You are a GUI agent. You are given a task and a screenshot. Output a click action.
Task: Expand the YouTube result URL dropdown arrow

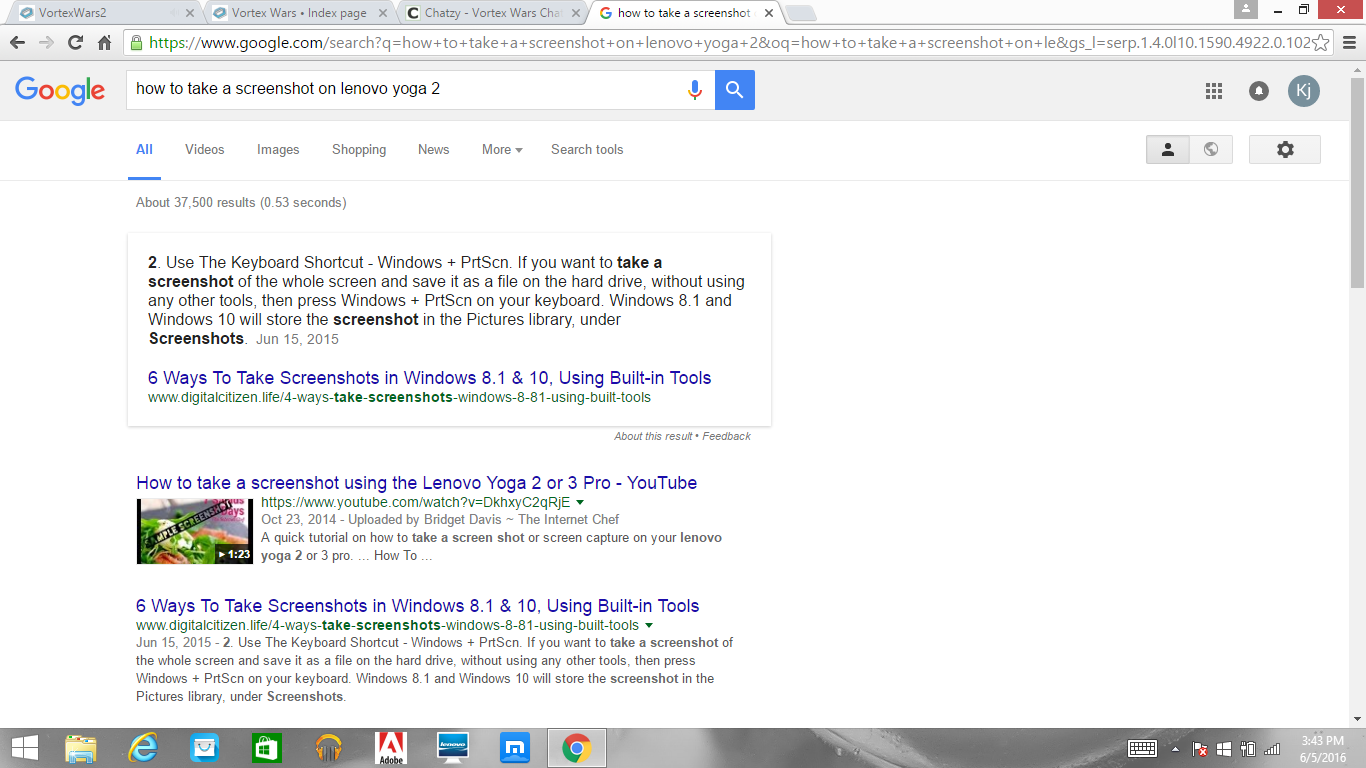click(x=580, y=502)
